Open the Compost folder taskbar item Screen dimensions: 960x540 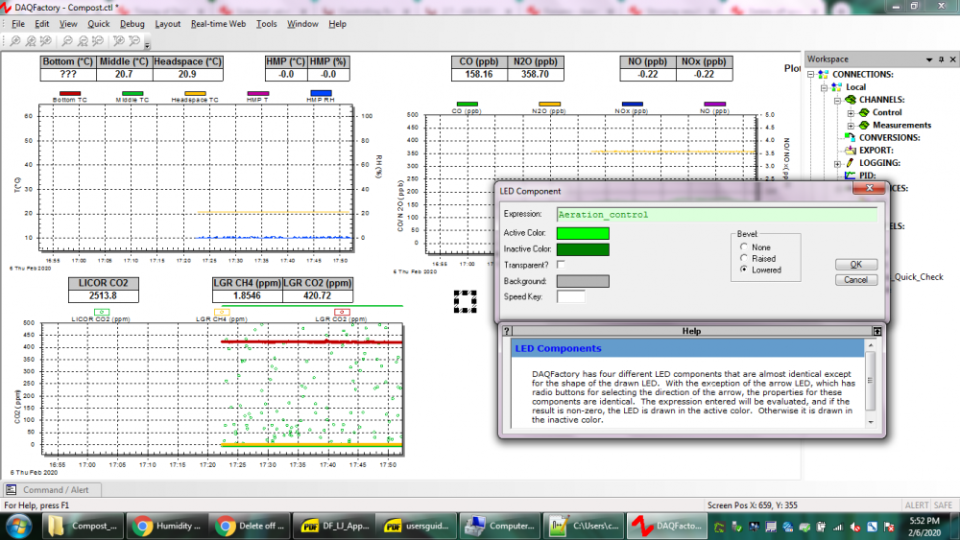coord(83,526)
